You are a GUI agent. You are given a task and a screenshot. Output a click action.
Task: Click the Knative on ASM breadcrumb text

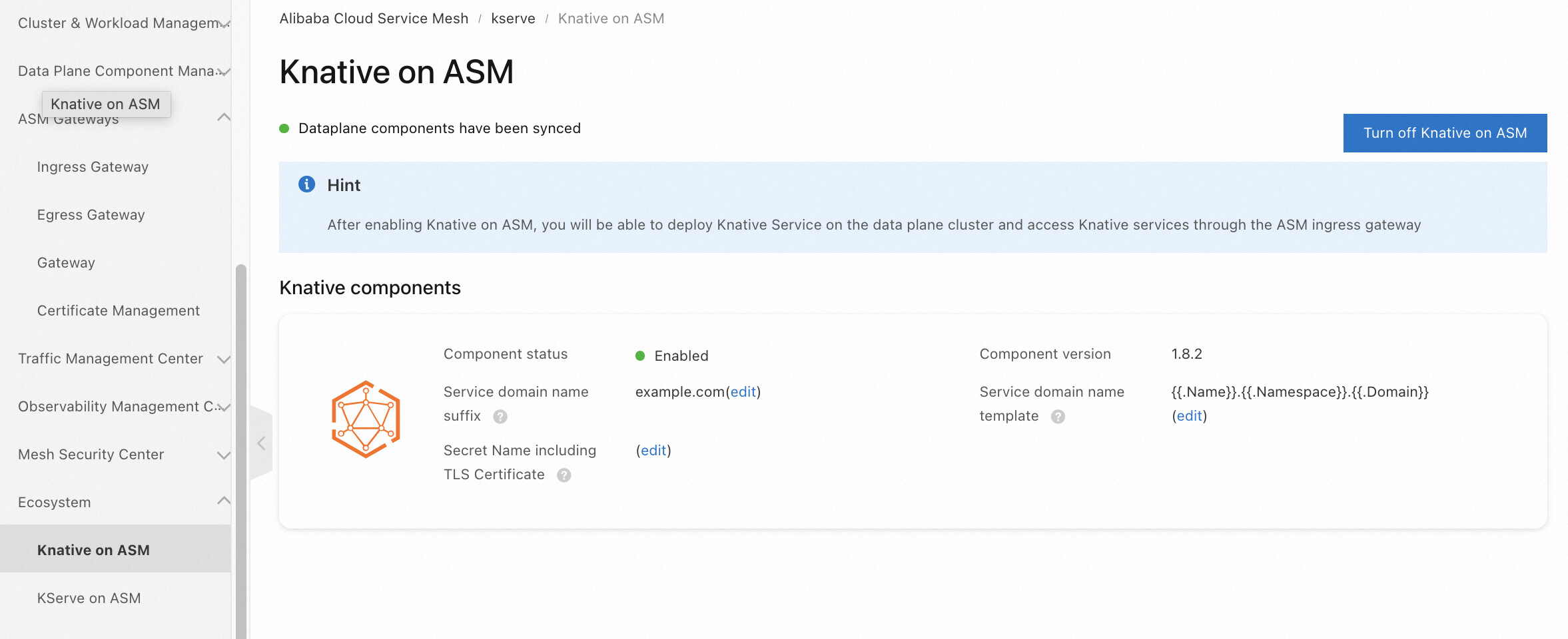(611, 19)
